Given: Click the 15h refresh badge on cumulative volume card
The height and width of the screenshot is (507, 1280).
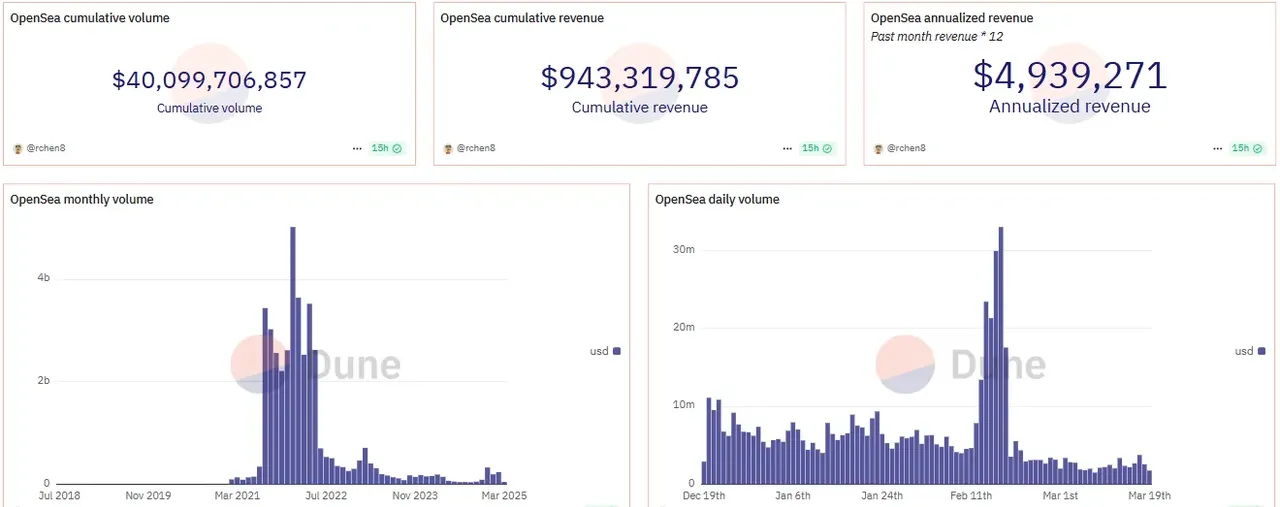Looking at the screenshot, I should 387,148.
